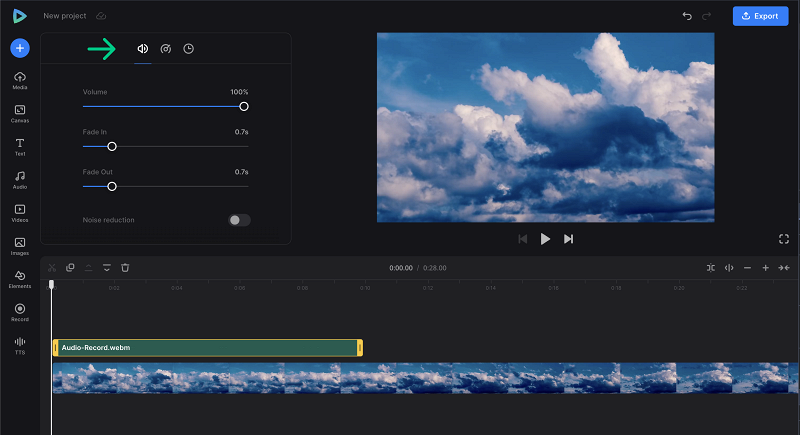Zoom in the timeline
Screen dimensions: 800x435
coord(766,268)
